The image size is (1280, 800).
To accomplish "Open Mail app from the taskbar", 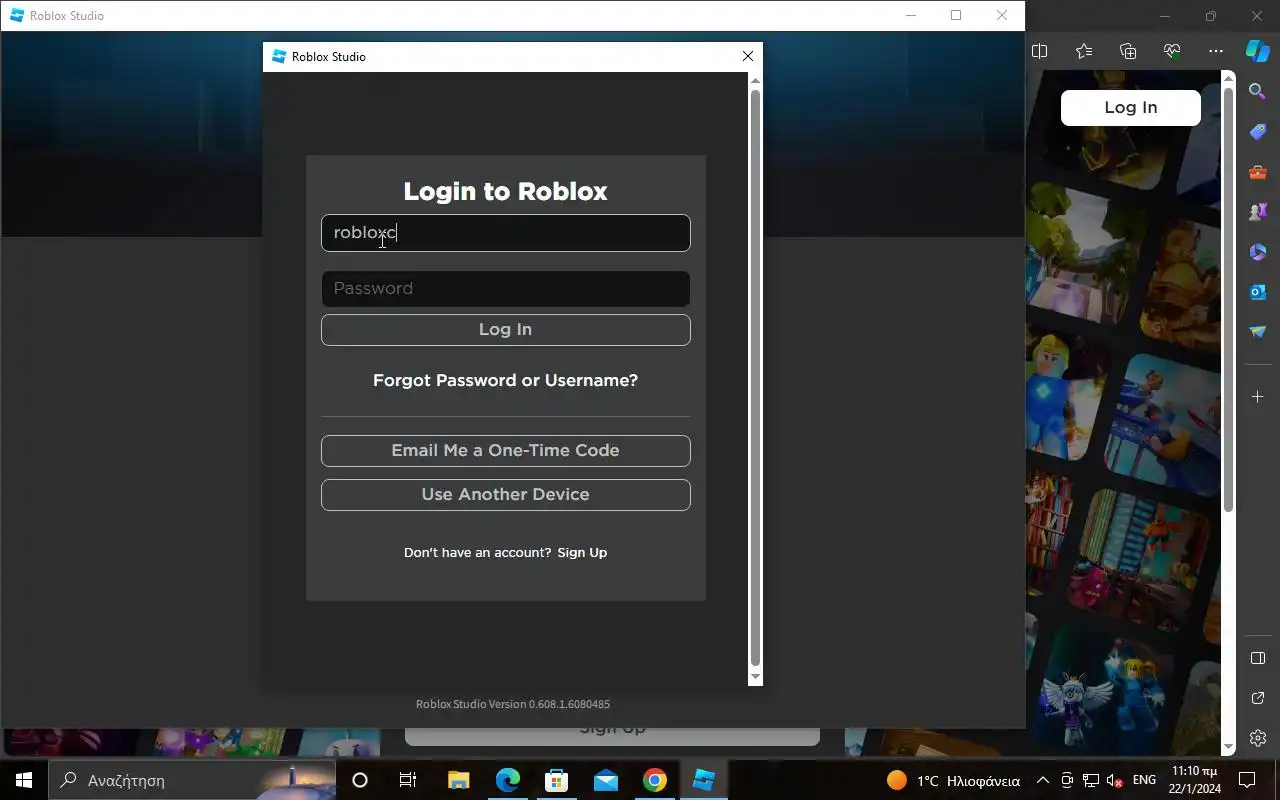I will [606, 780].
